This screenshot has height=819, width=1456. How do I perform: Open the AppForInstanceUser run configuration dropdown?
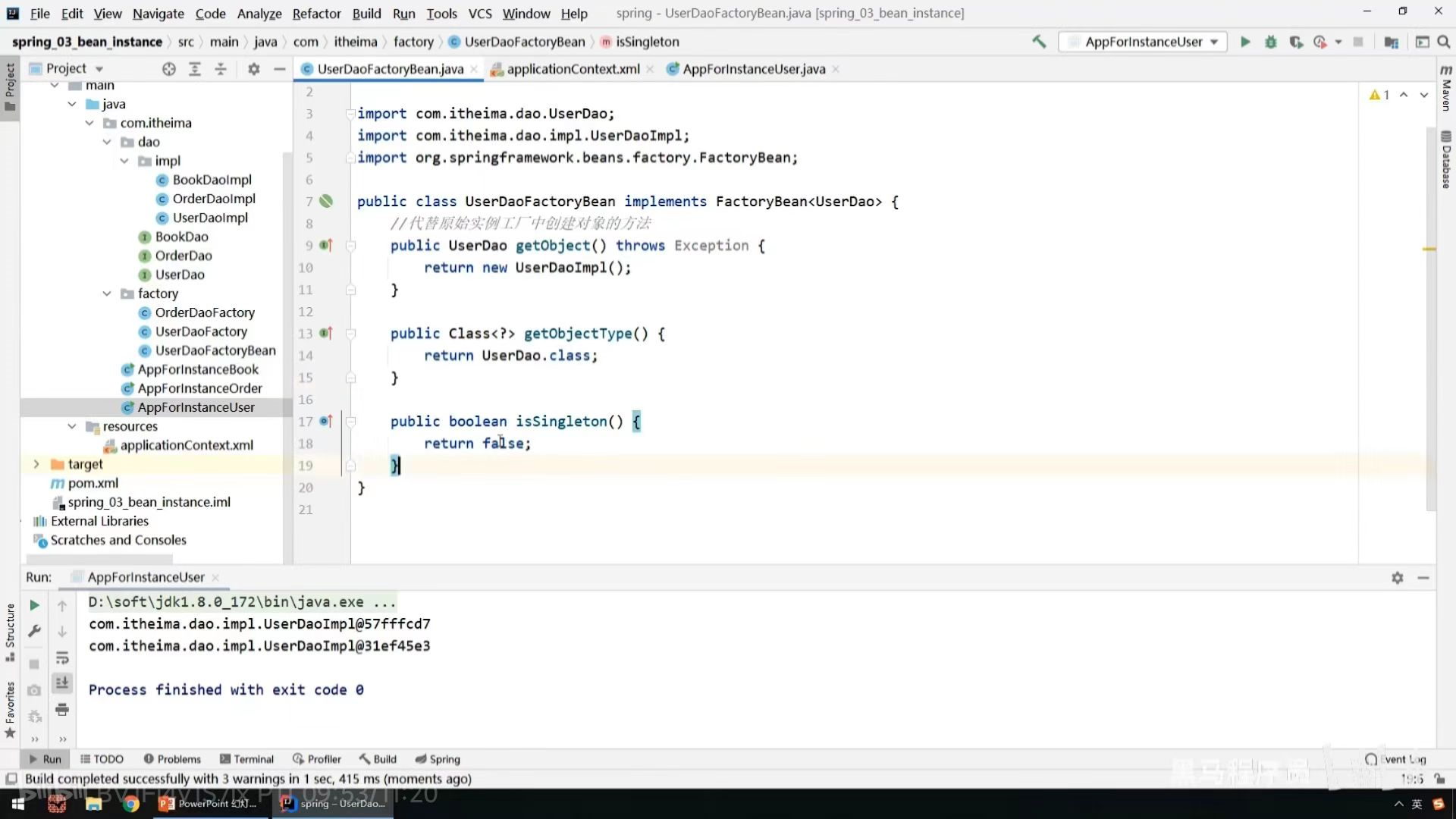1144,42
